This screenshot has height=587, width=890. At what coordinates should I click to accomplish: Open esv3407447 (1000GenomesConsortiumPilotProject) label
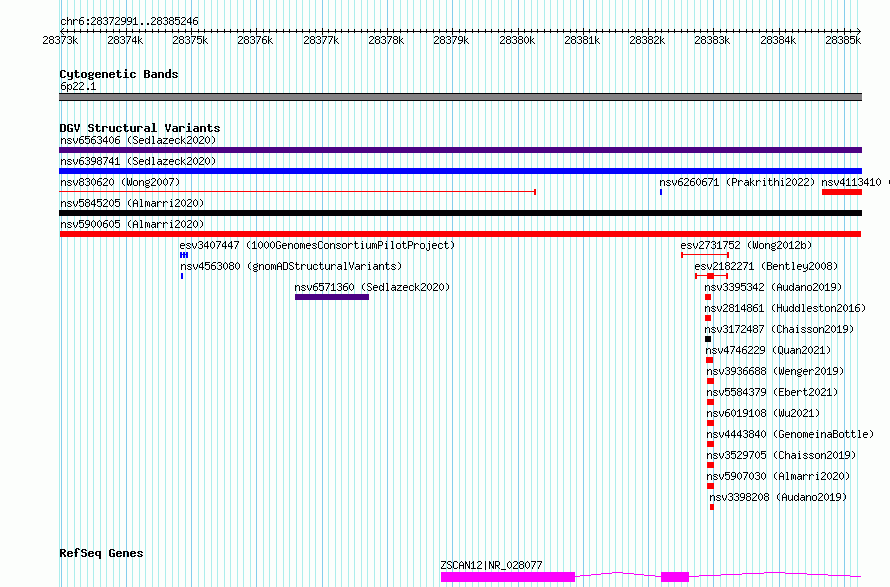[x=317, y=245]
